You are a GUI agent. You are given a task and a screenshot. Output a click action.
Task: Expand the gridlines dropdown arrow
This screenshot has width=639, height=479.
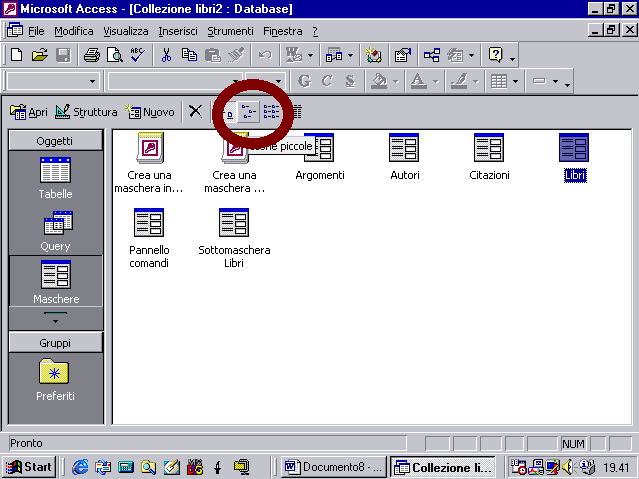(516, 82)
